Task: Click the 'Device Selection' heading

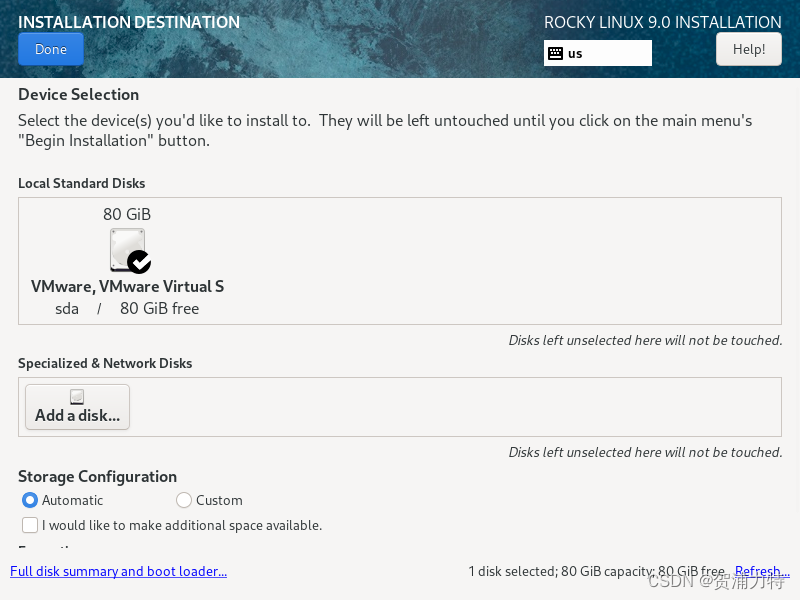Action: (79, 94)
